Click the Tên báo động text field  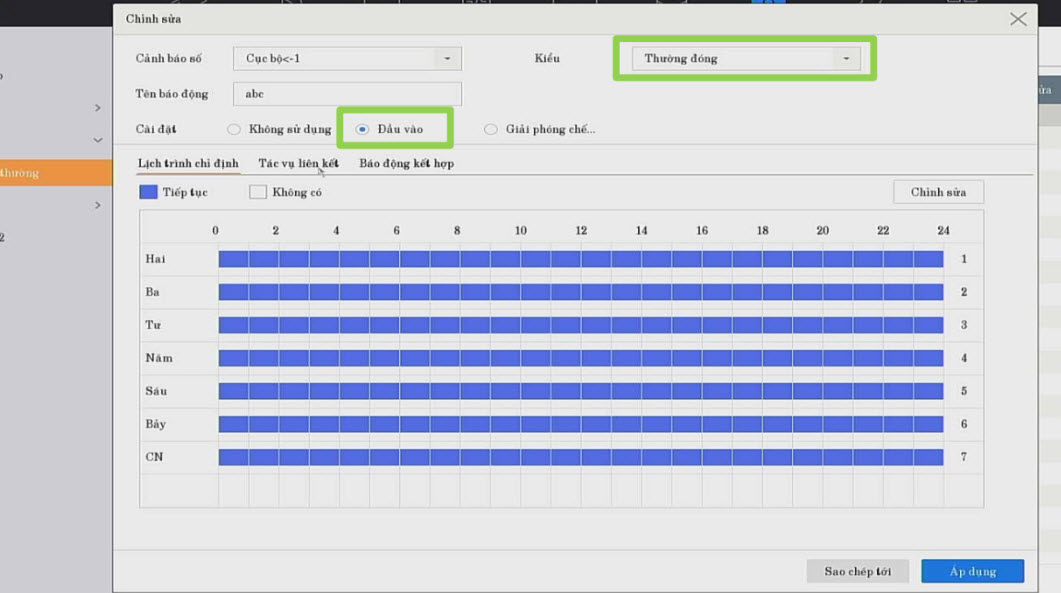click(x=347, y=94)
